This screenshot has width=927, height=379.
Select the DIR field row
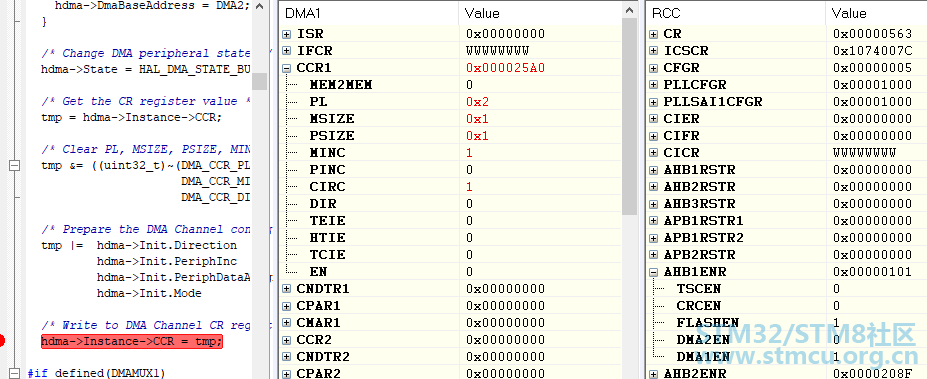click(450, 204)
